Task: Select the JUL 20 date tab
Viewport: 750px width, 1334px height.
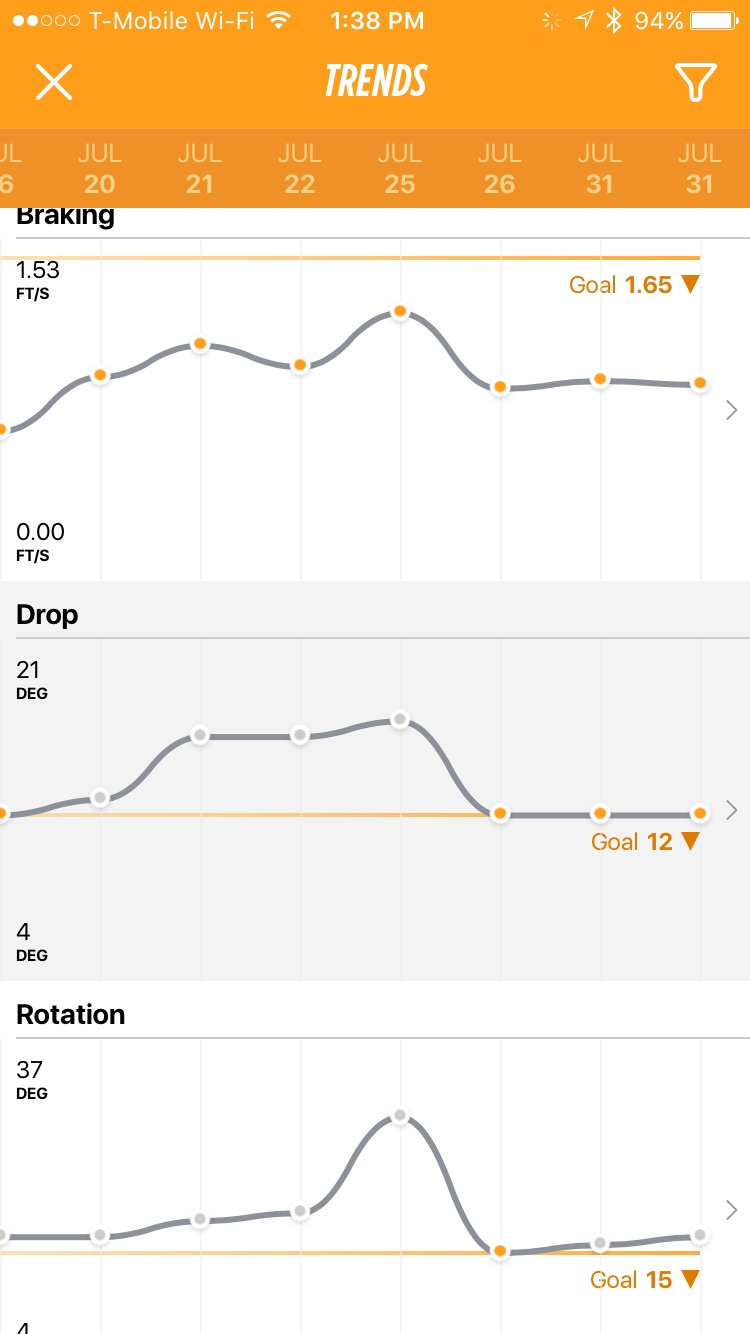Action: [99, 165]
